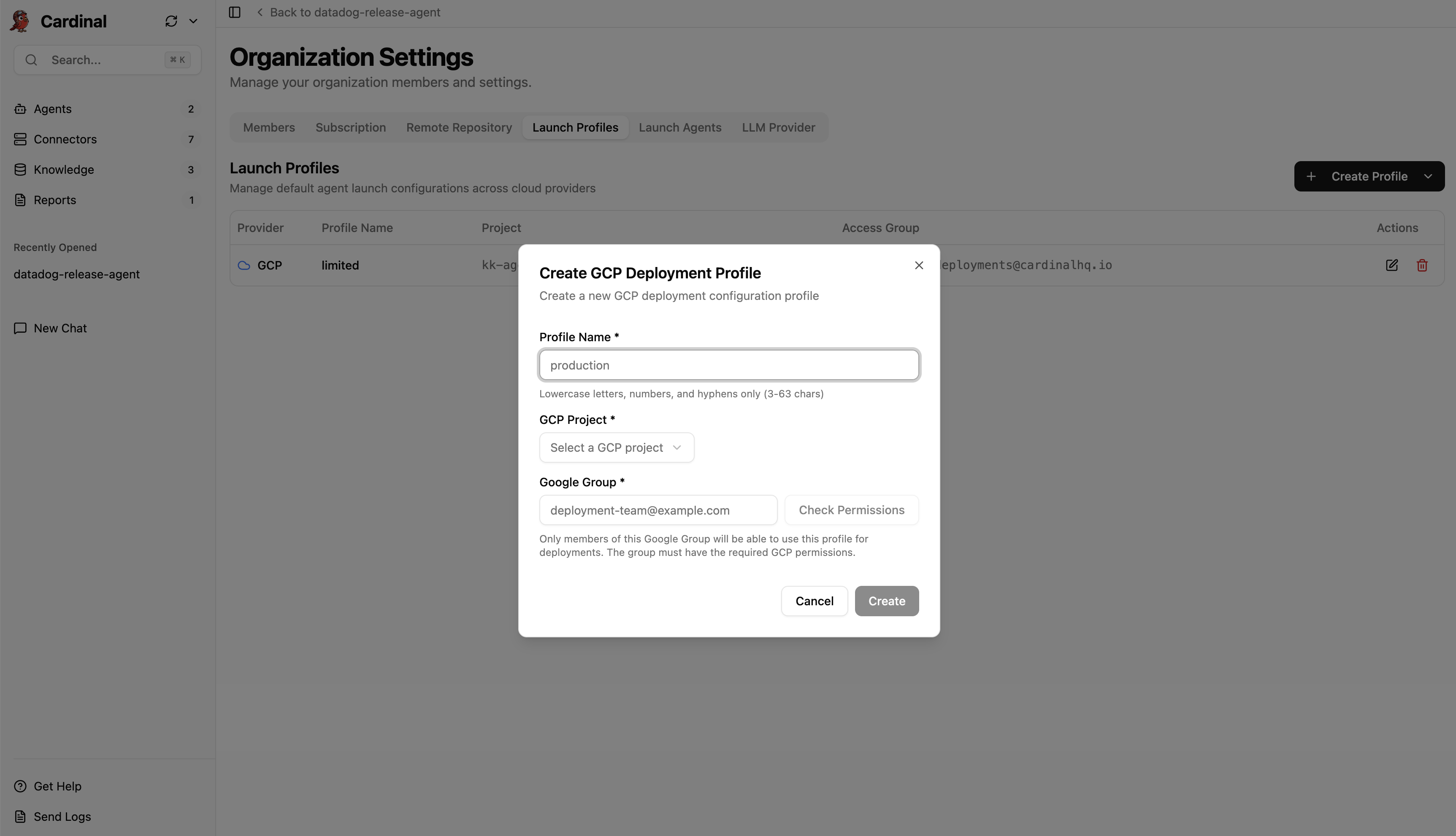Image resolution: width=1456 pixels, height=836 pixels.
Task: Switch to the Launch Agents tab
Action: point(679,127)
